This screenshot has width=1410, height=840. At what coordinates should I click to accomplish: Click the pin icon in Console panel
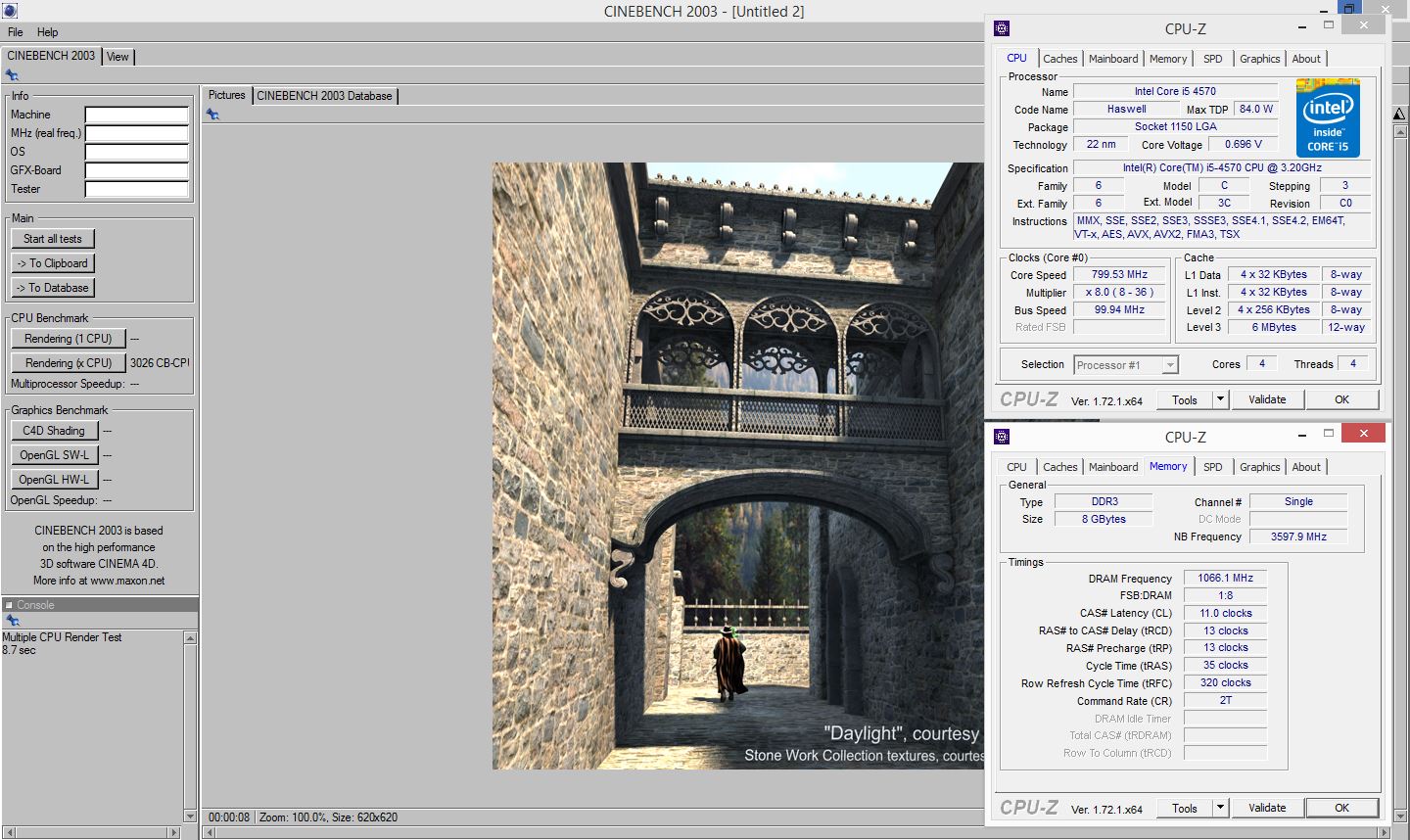point(12,621)
